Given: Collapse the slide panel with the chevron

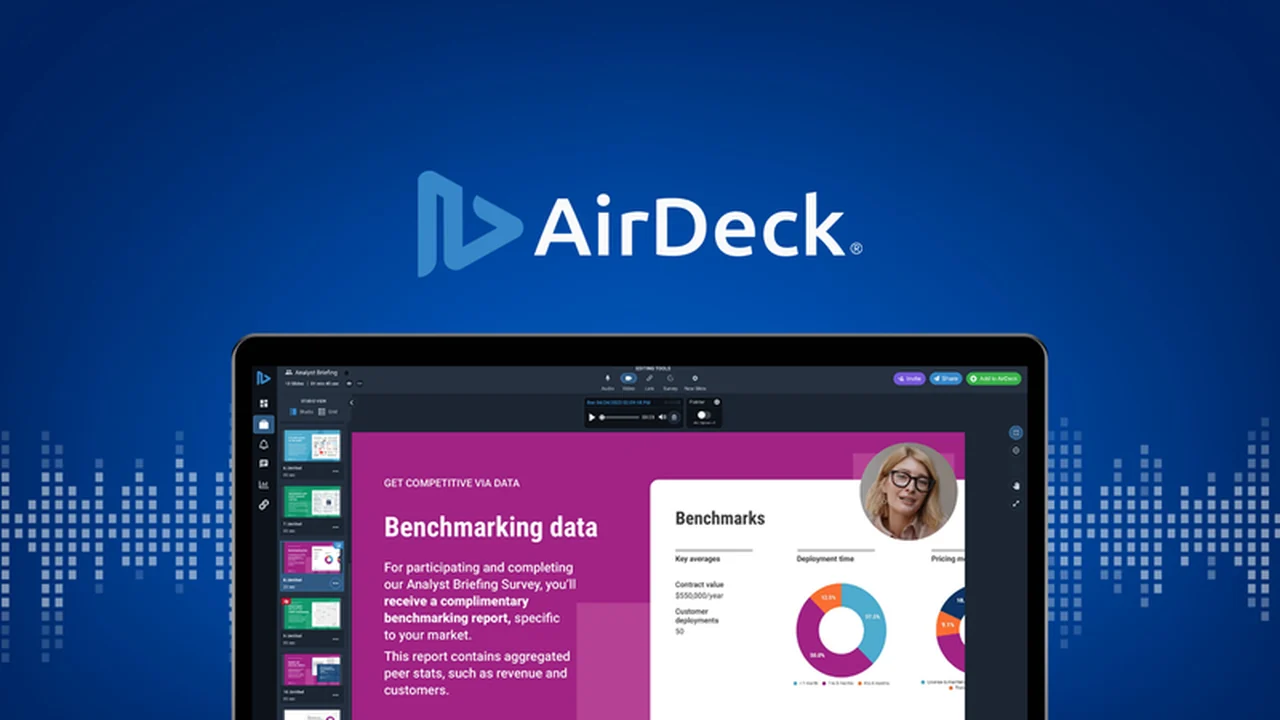Looking at the screenshot, I should [351, 402].
